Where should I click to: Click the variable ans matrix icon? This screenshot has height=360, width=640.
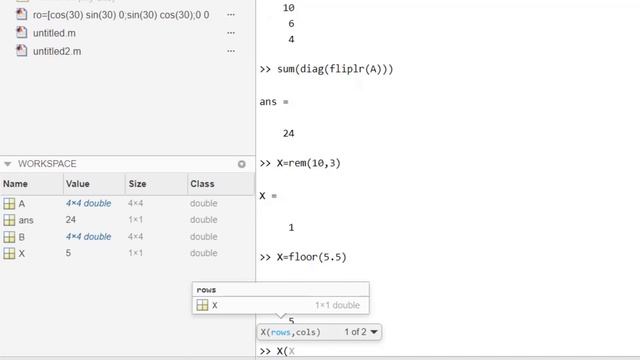click(x=9, y=220)
